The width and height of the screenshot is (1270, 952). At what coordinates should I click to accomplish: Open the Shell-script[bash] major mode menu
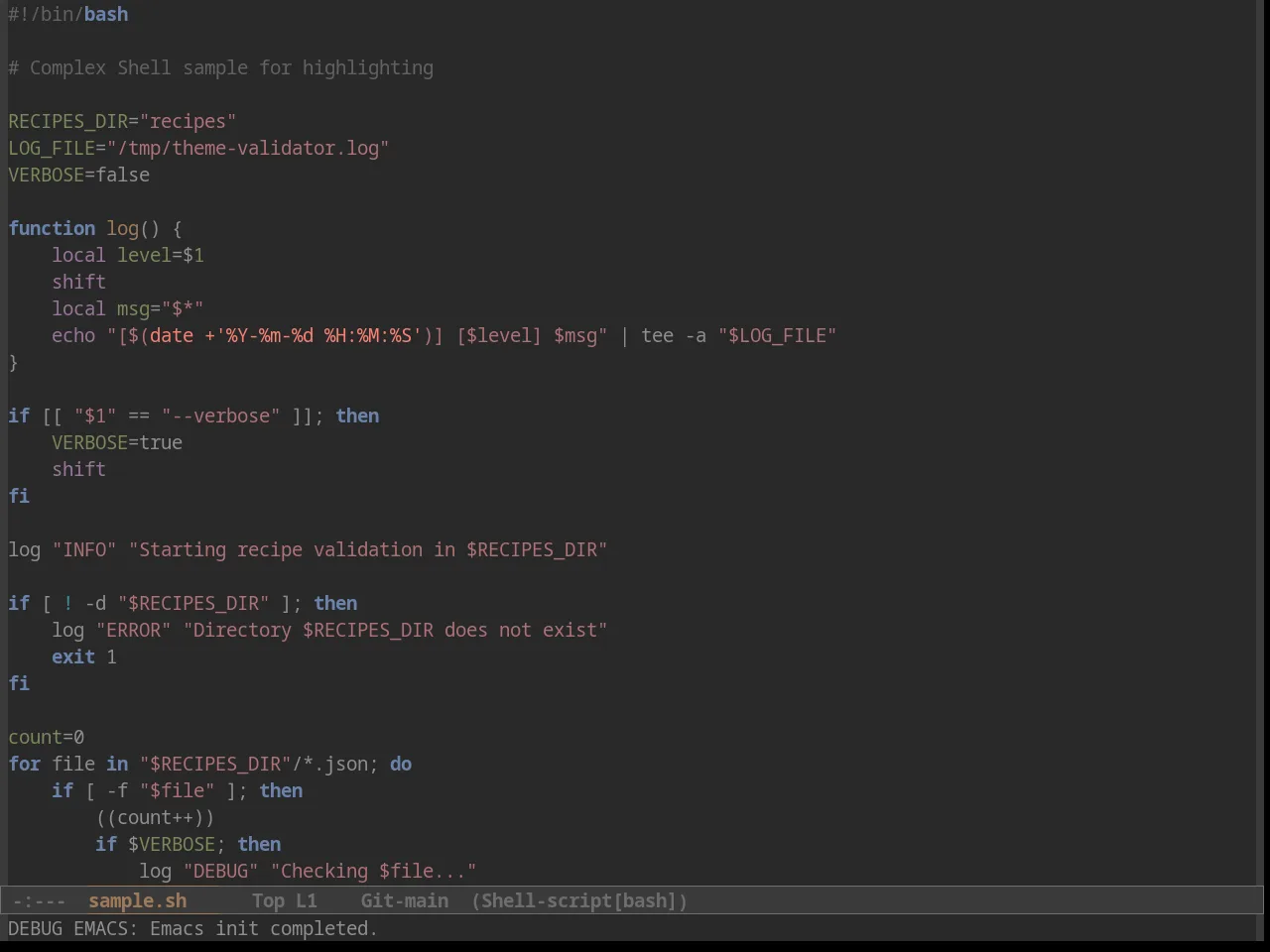579,900
